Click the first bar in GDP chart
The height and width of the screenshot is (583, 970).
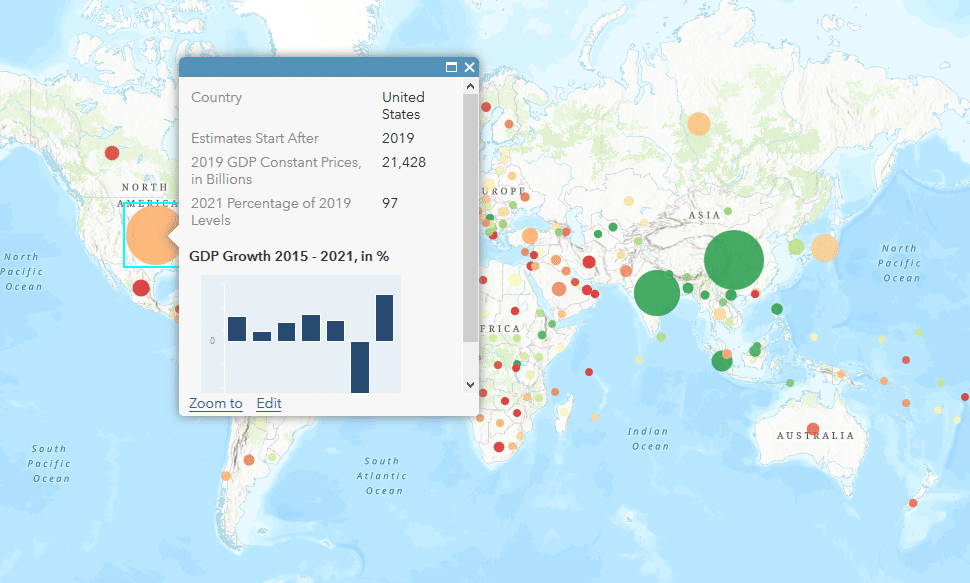(237, 329)
